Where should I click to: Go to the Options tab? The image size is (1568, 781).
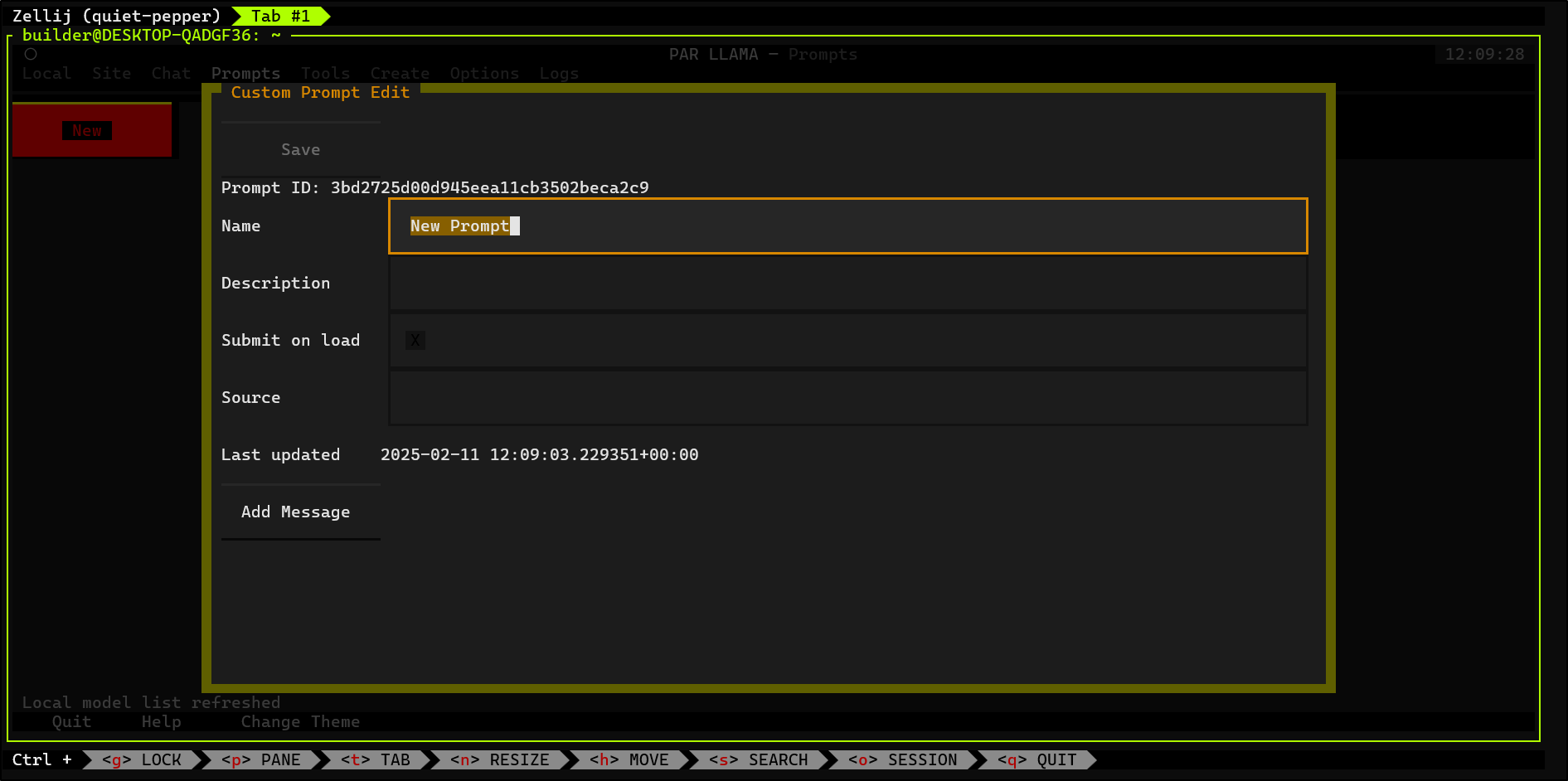pyautogui.click(x=484, y=74)
